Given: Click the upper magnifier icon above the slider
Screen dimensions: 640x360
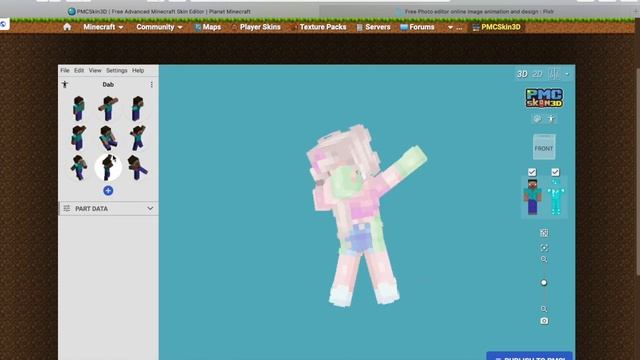Looking at the screenshot, I should coord(544,260).
